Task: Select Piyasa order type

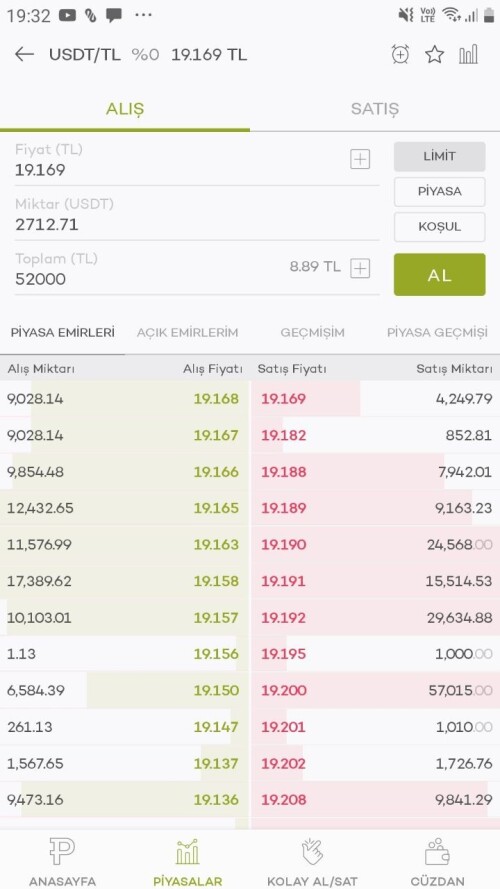Action: pyautogui.click(x=439, y=192)
